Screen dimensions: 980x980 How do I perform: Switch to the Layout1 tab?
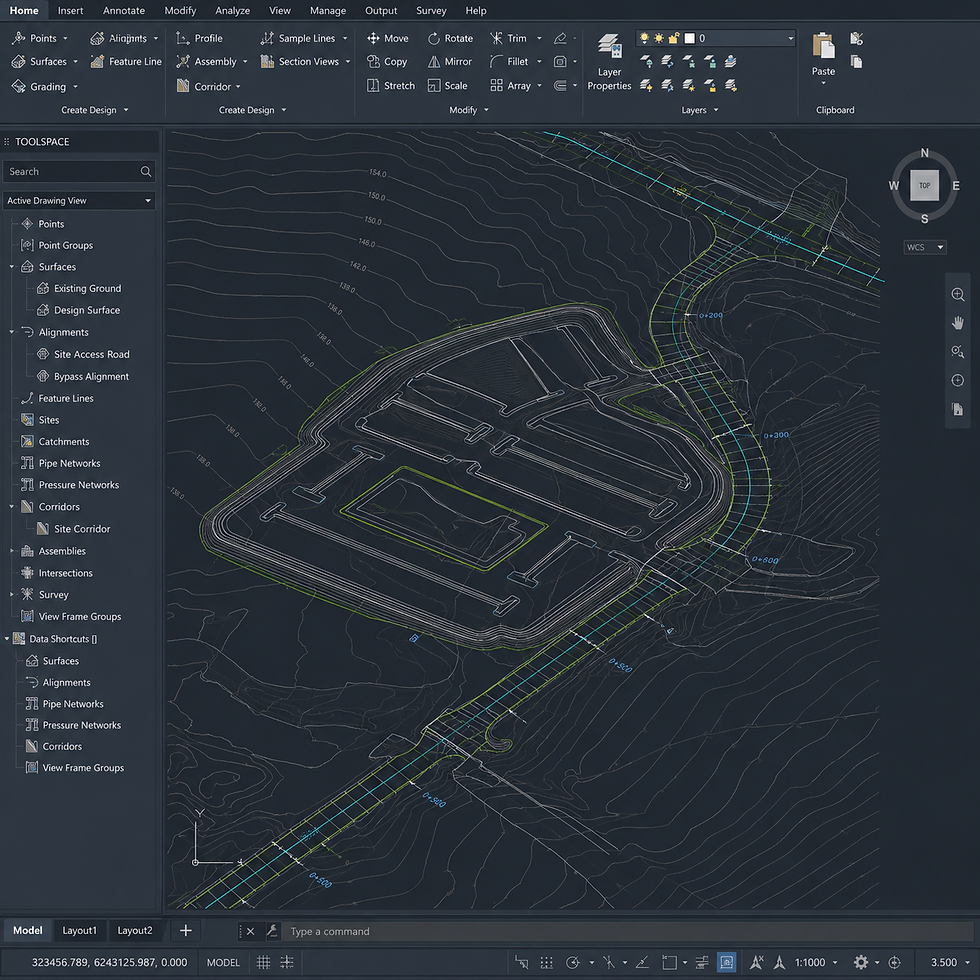click(79, 931)
